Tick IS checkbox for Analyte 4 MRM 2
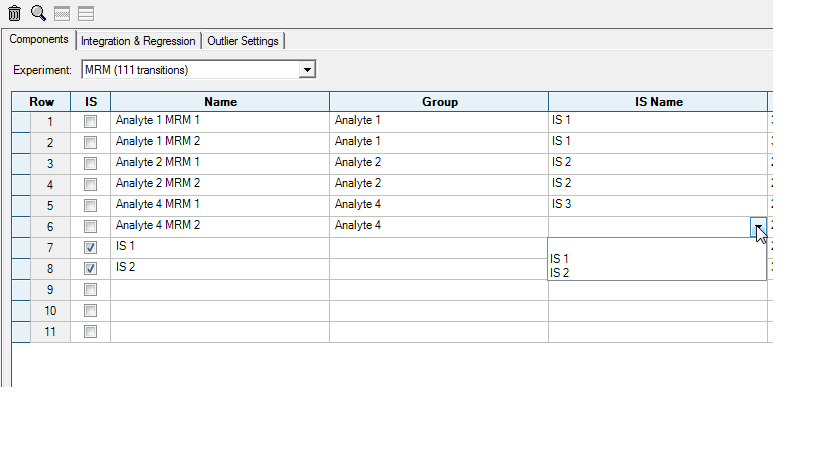Image resolution: width=819 pixels, height=460 pixels. point(90,226)
